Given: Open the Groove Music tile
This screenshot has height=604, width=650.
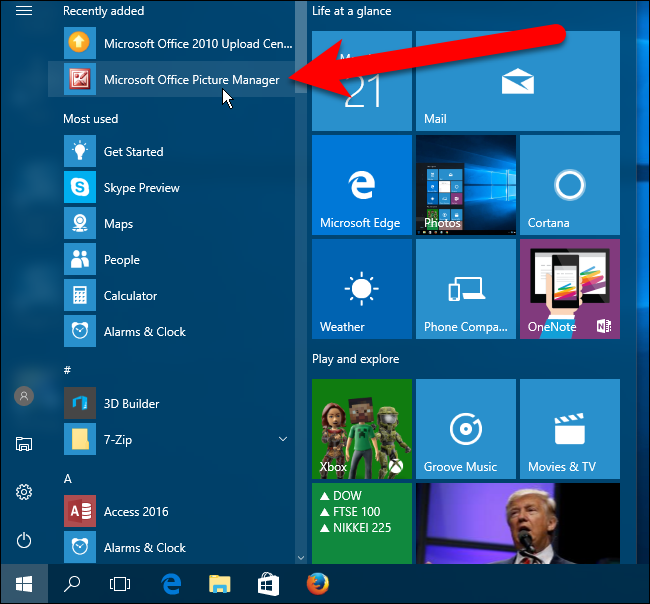Looking at the screenshot, I should point(466,429).
